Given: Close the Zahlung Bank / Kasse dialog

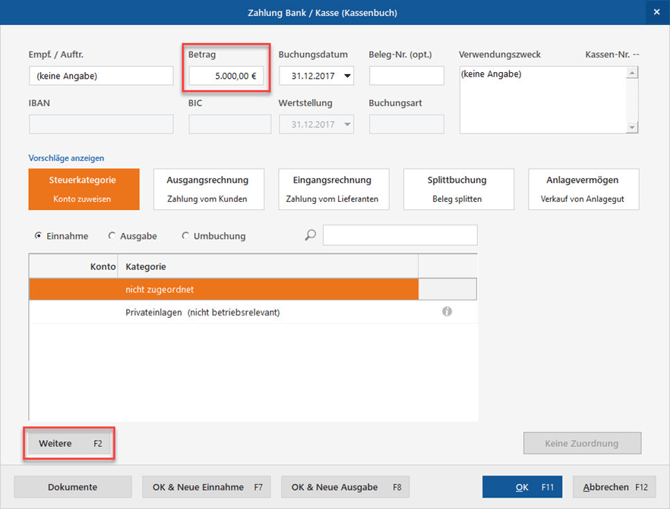Looking at the screenshot, I should coord(655,12).
